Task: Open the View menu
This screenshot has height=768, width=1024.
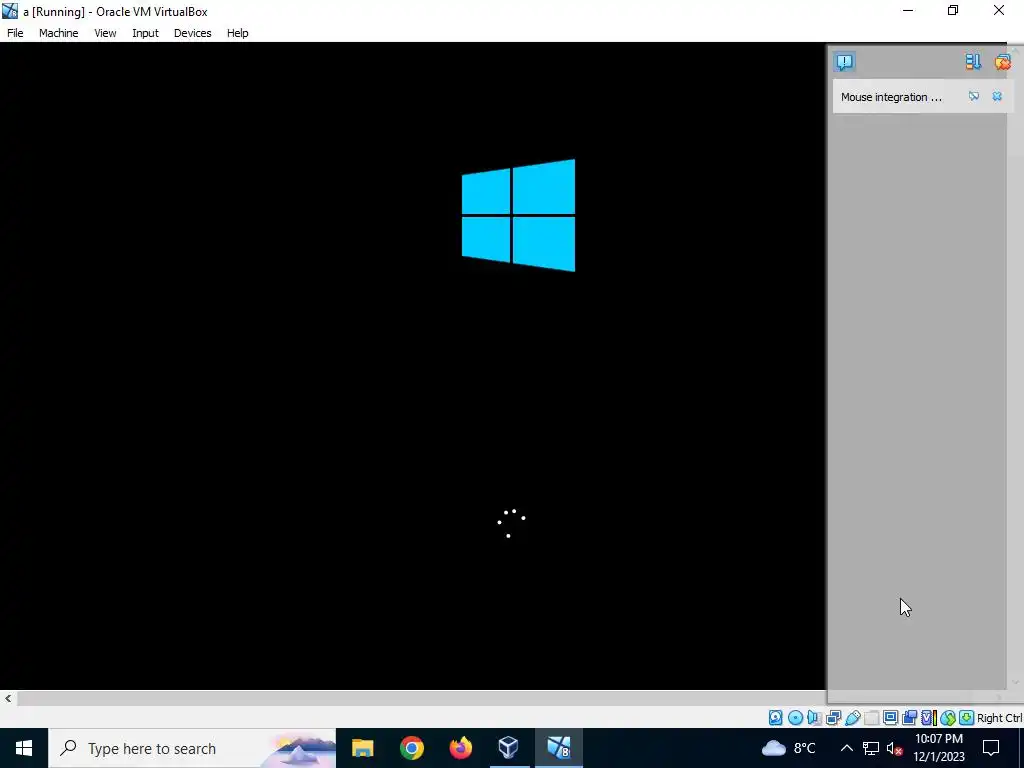Action: (105, 33)
